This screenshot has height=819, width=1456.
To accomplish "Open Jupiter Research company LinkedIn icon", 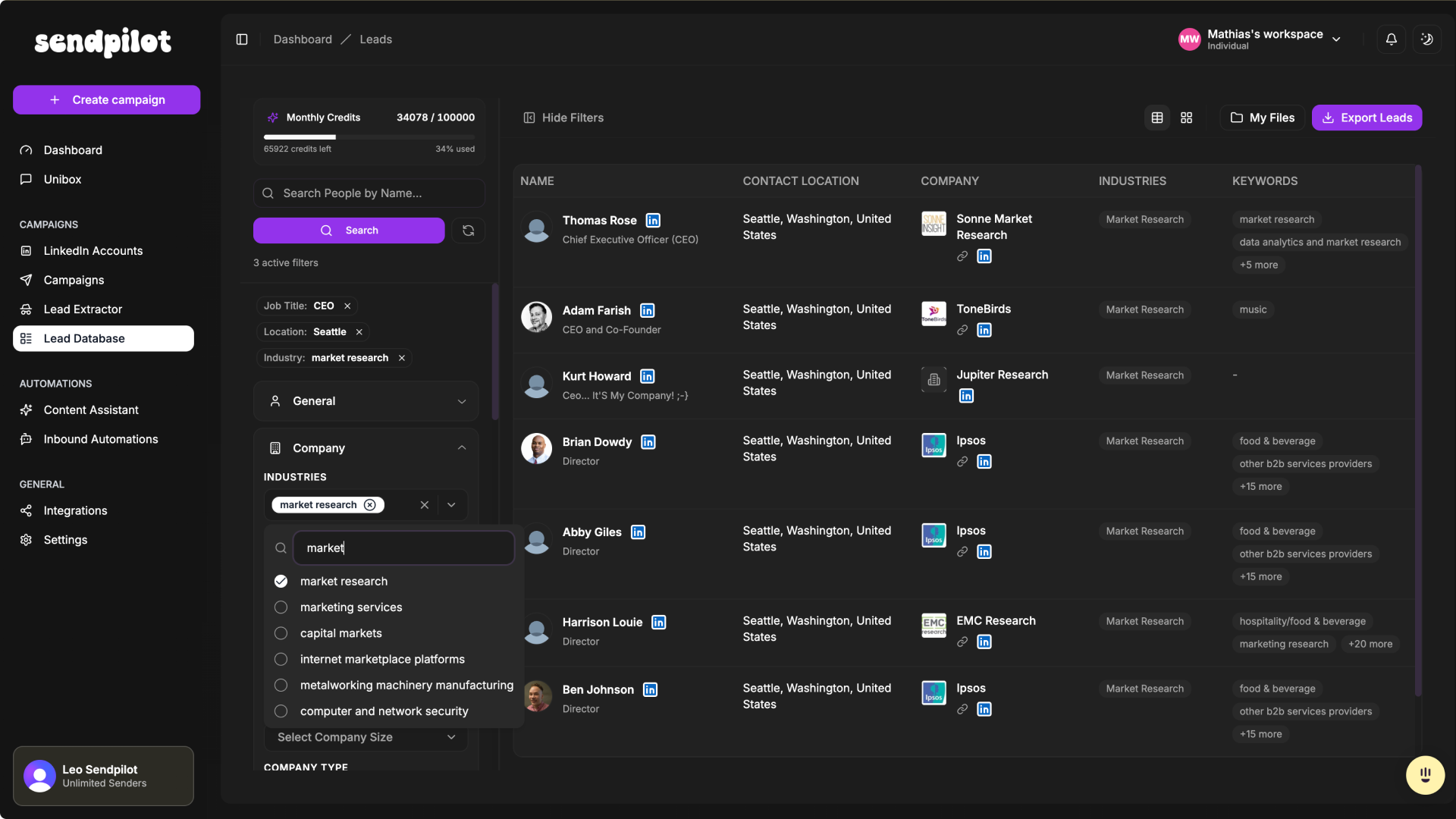I will tap(967, 396).
